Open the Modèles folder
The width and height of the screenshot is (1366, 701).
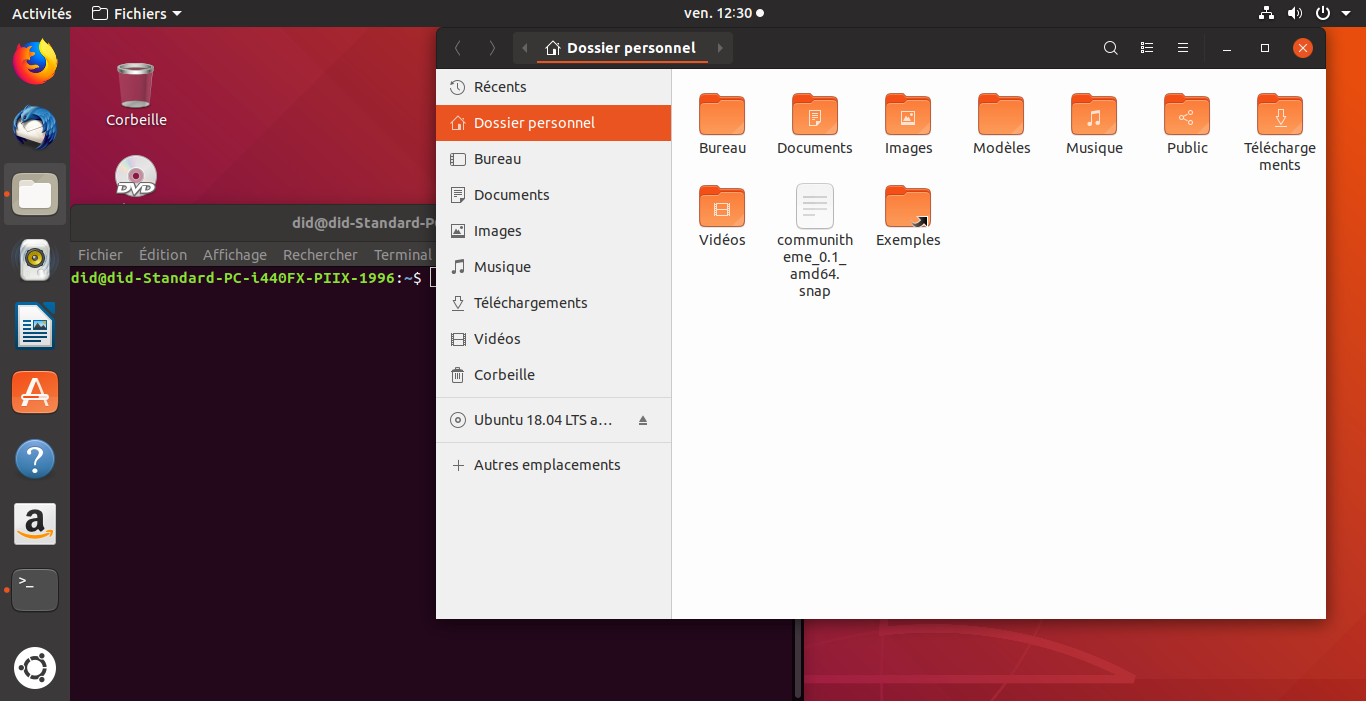(1001, 124)
